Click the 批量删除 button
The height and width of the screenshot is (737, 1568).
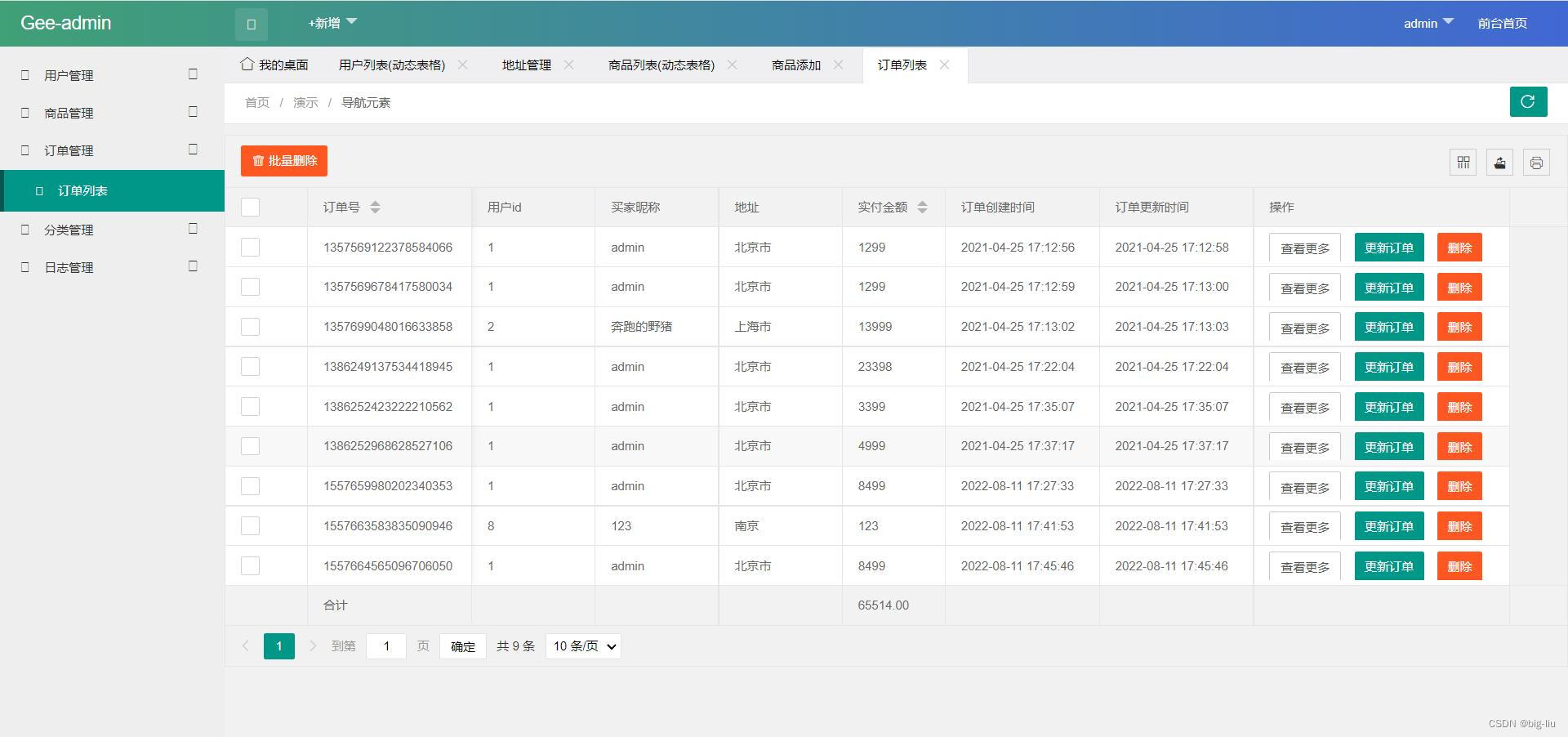[x=284, y=161]
